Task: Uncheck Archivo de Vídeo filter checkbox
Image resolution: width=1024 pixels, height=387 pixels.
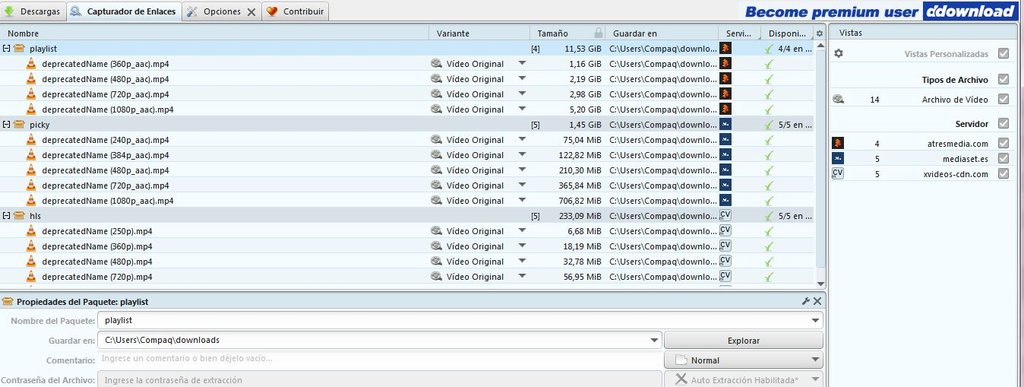Action: pos(1003,99)
